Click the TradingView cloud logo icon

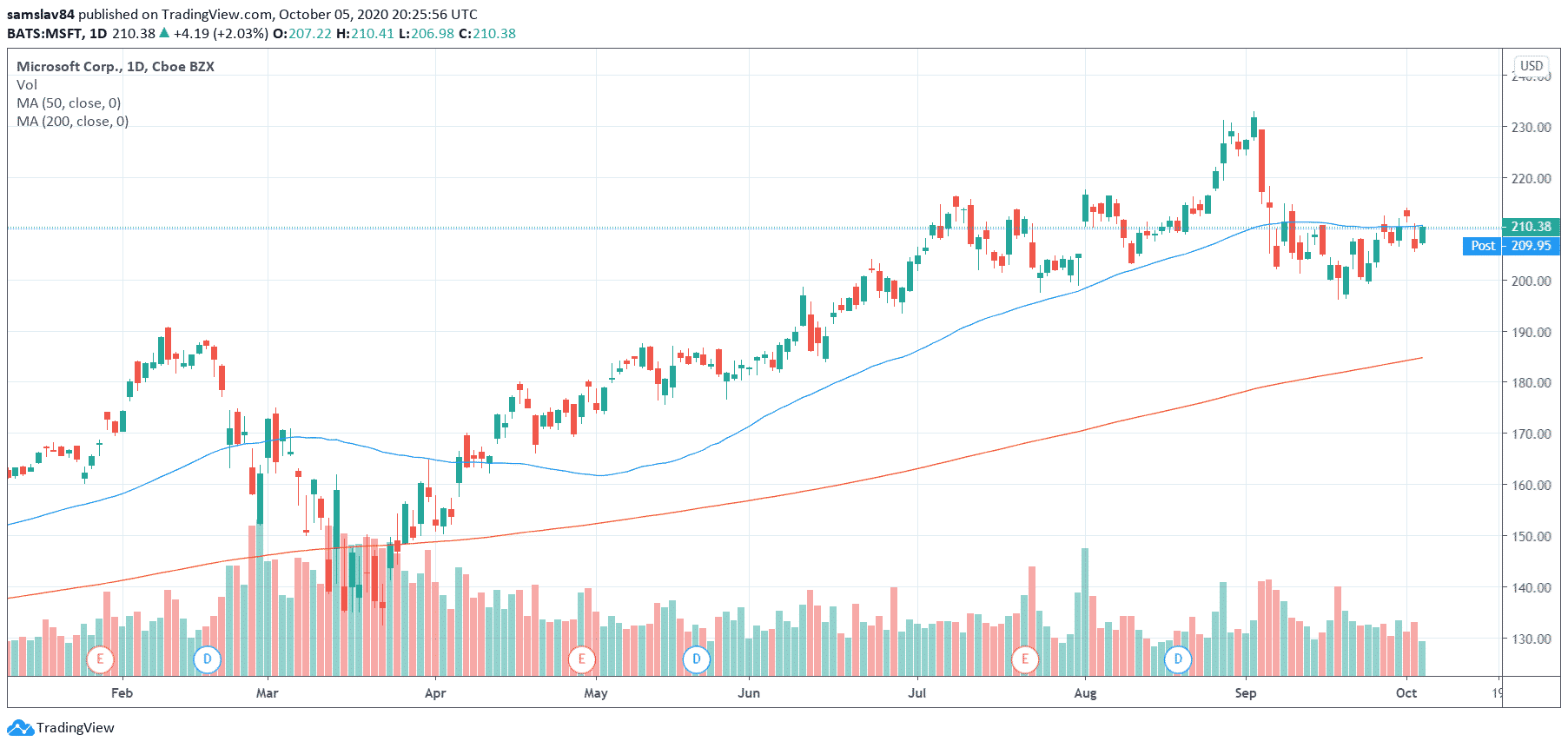[19, 728]
